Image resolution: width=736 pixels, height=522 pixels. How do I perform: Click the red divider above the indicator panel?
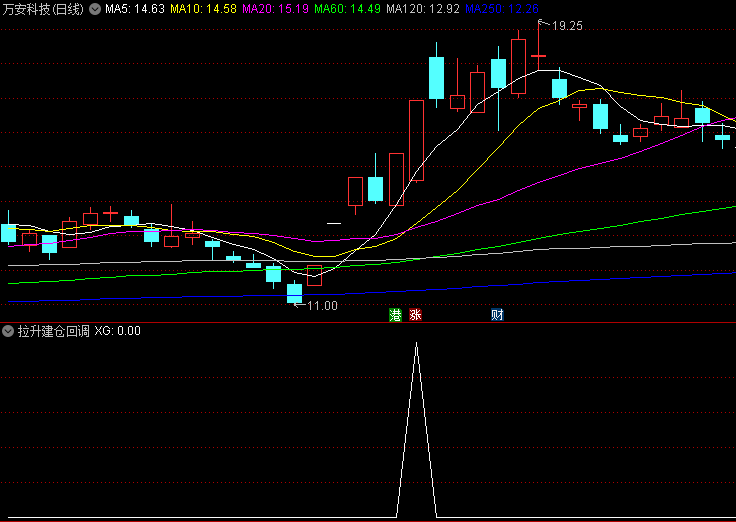(368, 322)
